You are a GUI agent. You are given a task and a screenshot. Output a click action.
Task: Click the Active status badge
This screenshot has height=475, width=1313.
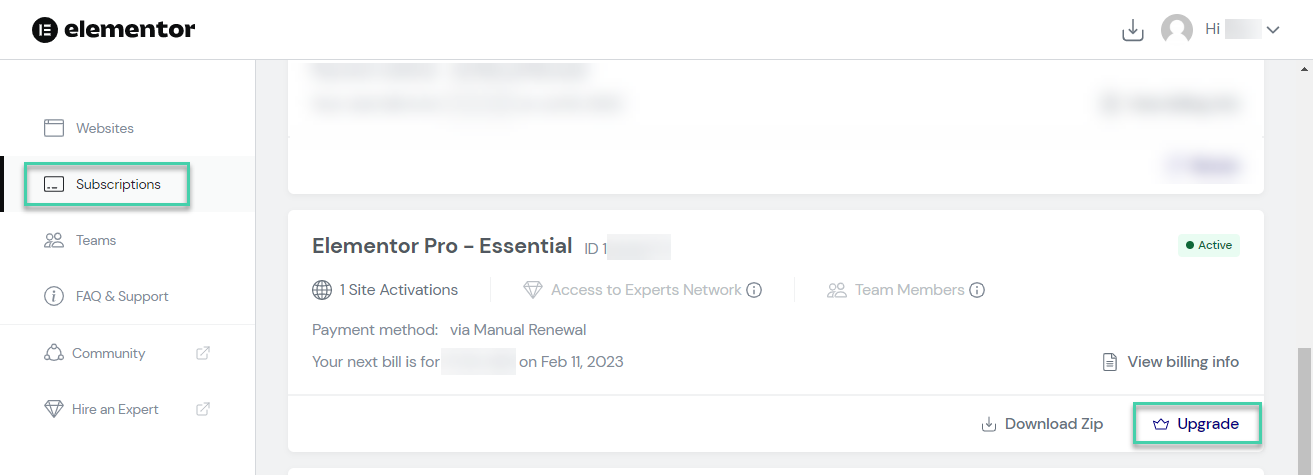point(1209,245)
